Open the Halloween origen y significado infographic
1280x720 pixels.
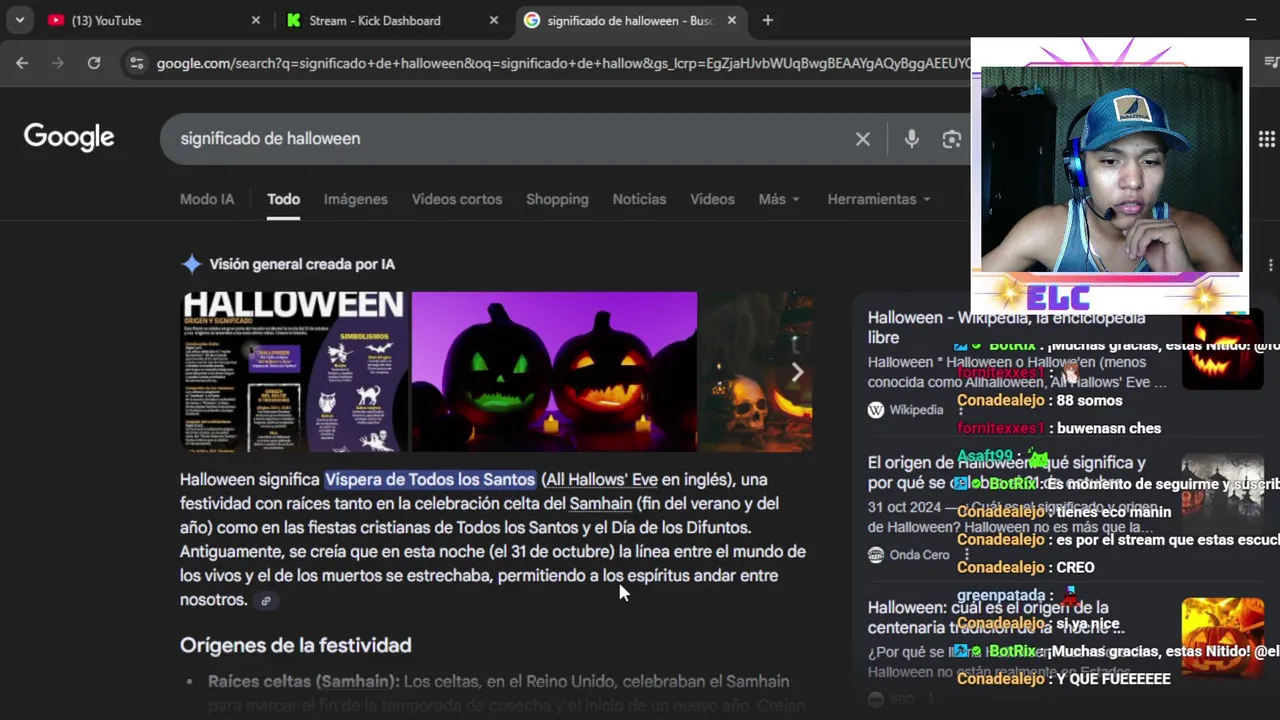coord(294,371)
